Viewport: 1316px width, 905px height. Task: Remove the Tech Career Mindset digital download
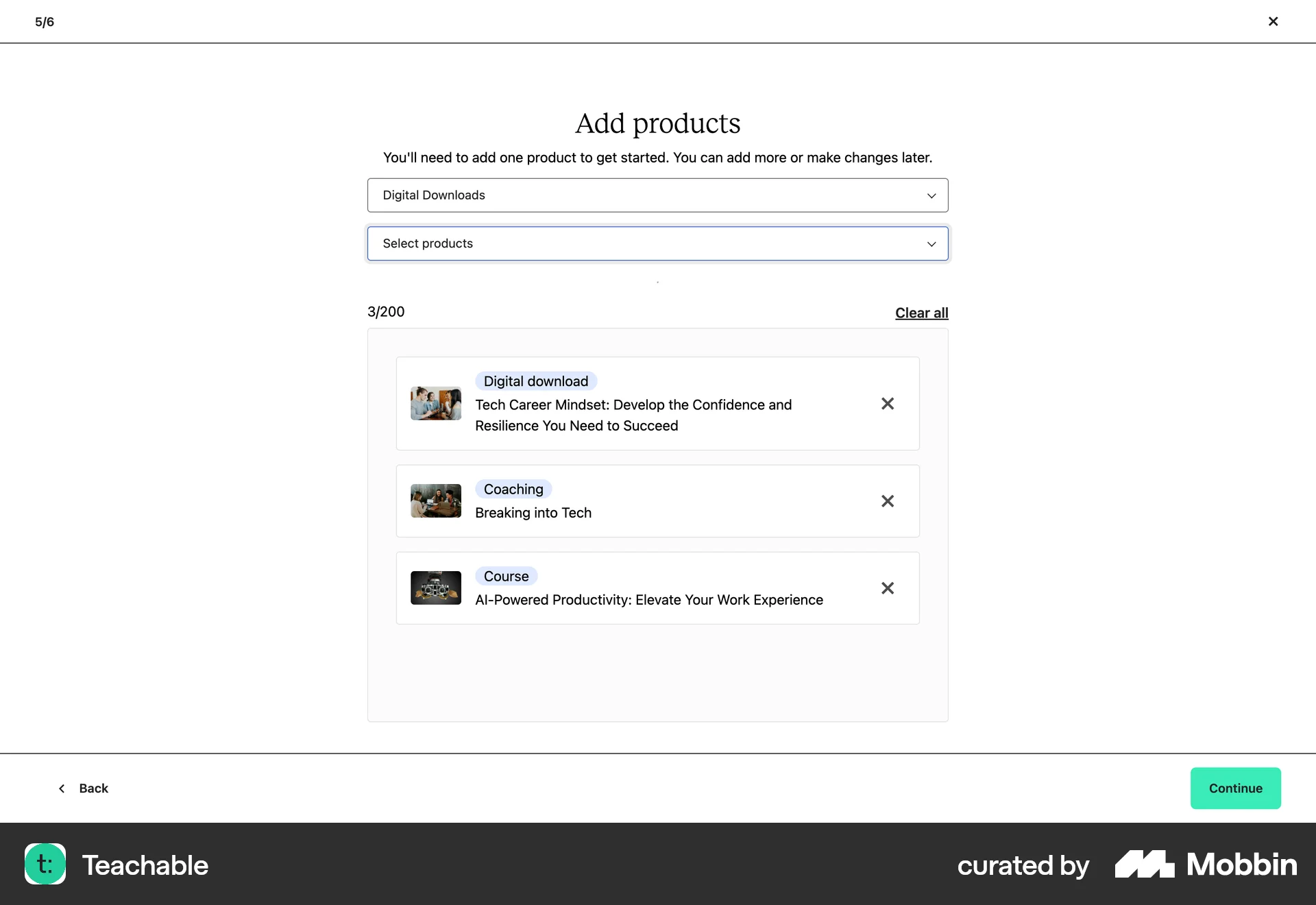click(x=887, y=404)
